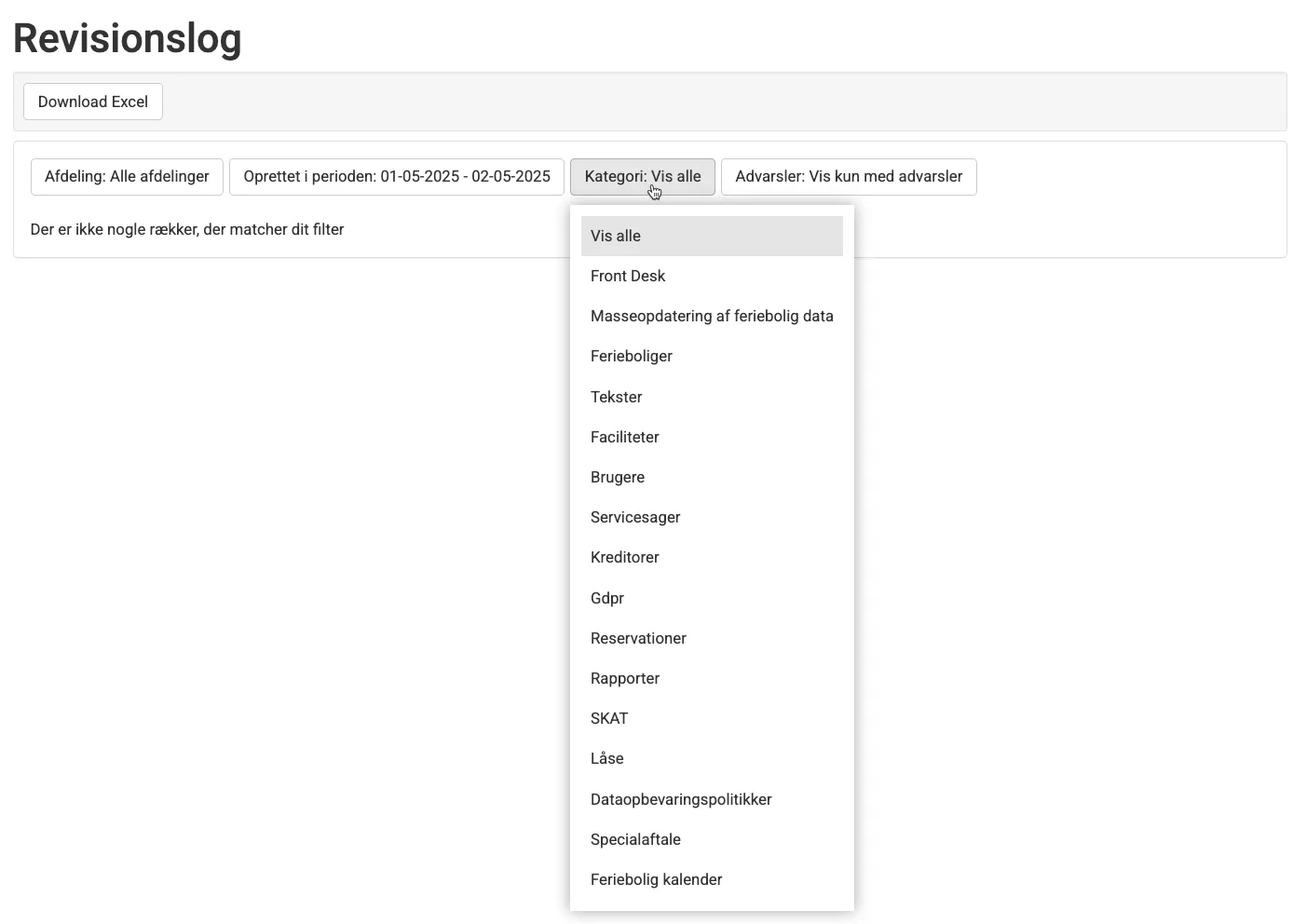Choose the Kreditorer category
The image size is (1293, 924).
[625, 557]
